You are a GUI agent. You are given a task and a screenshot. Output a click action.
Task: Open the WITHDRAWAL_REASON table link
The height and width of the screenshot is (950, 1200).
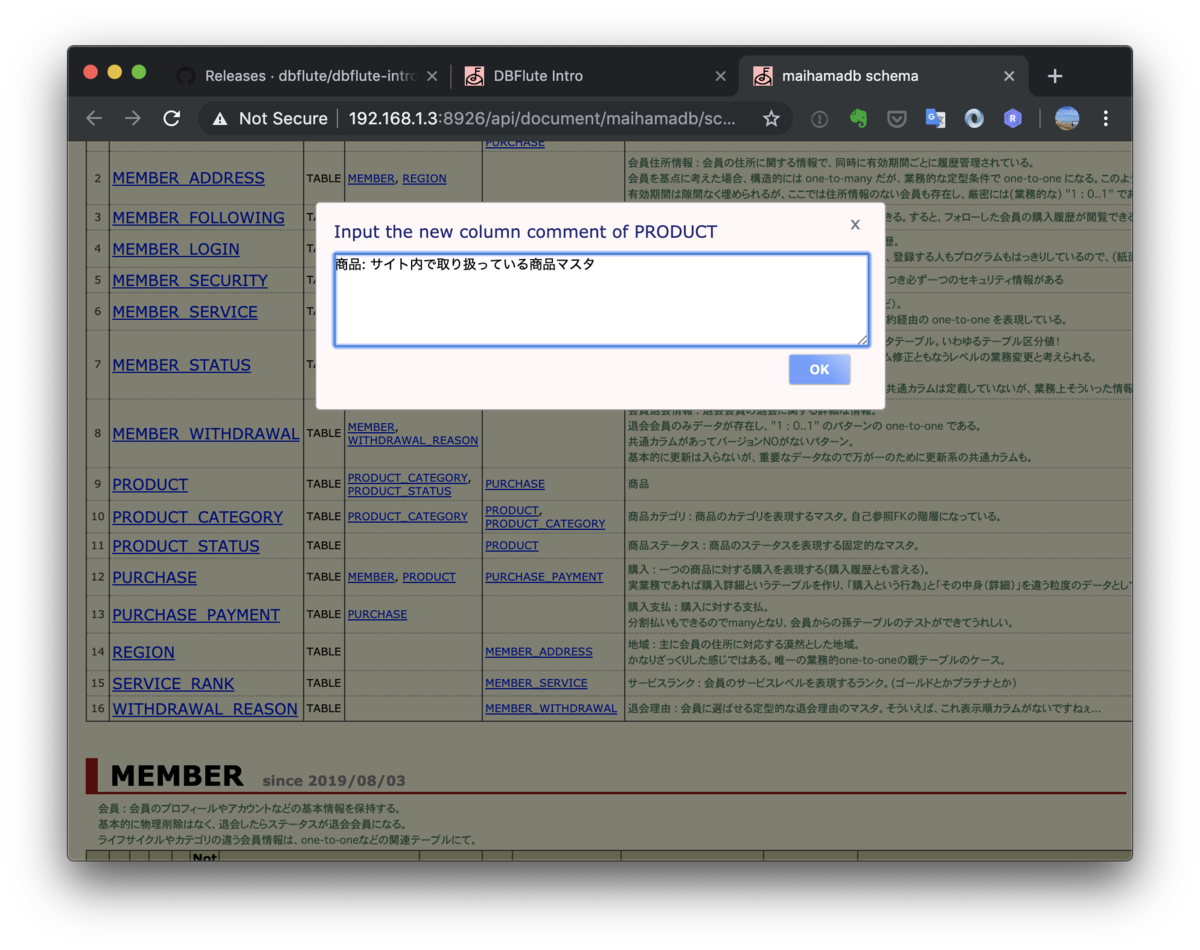[205, 708]
